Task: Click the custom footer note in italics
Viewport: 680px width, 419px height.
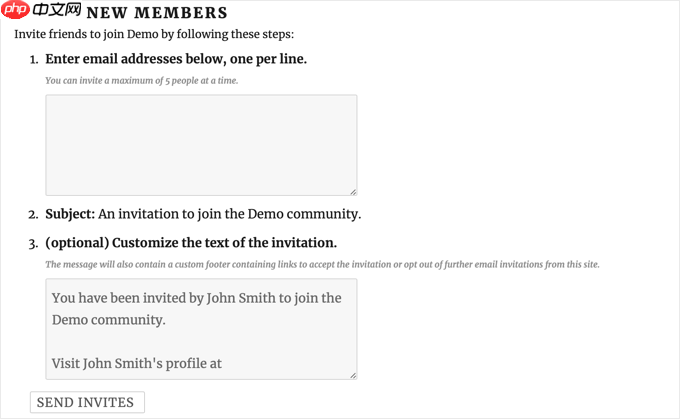Action: click(322, 265)
